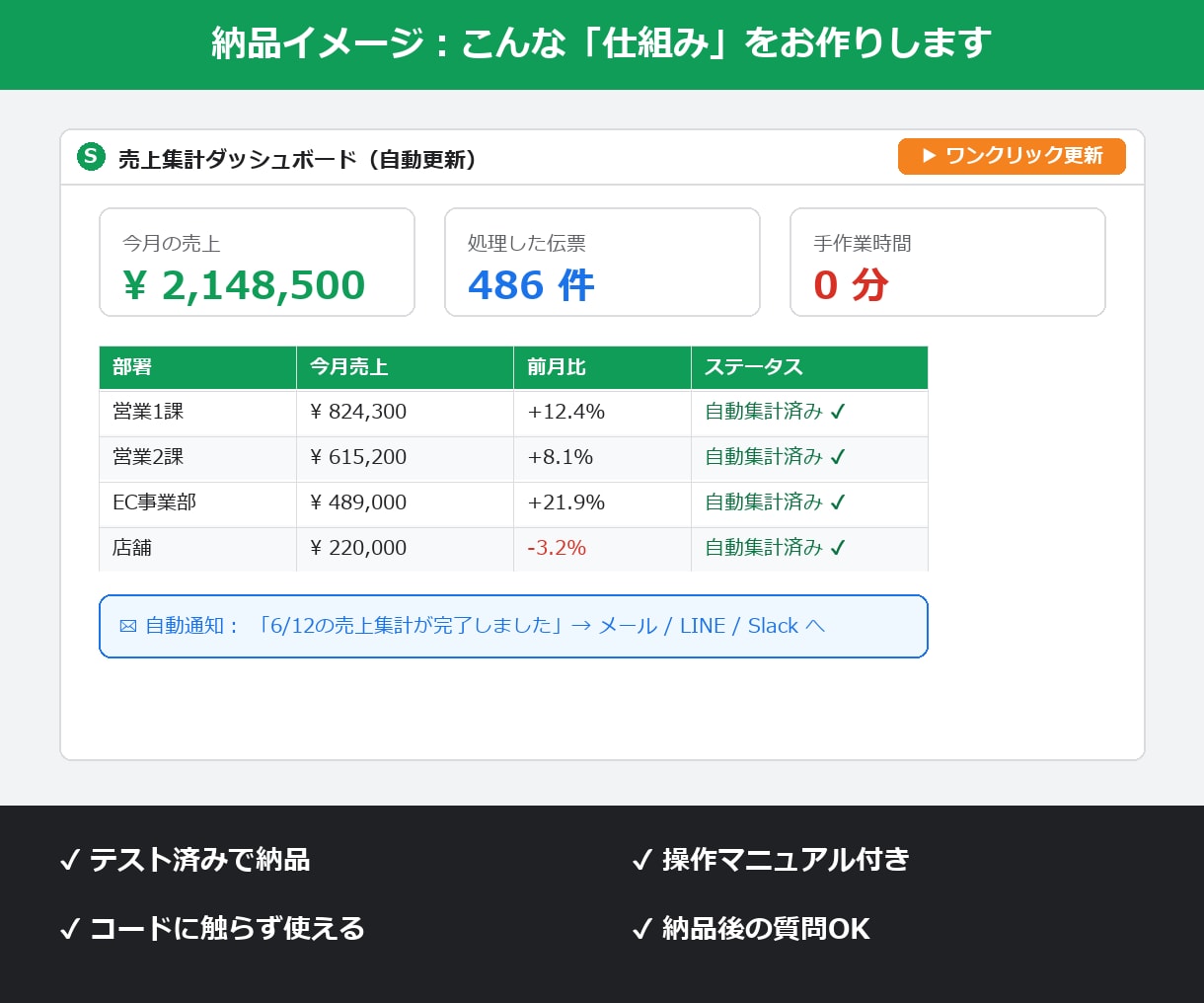The width and height of the screenshot is (1204, 1003).
Task: Select the EC事業部 department cell
Action: (x=197, y=503)
